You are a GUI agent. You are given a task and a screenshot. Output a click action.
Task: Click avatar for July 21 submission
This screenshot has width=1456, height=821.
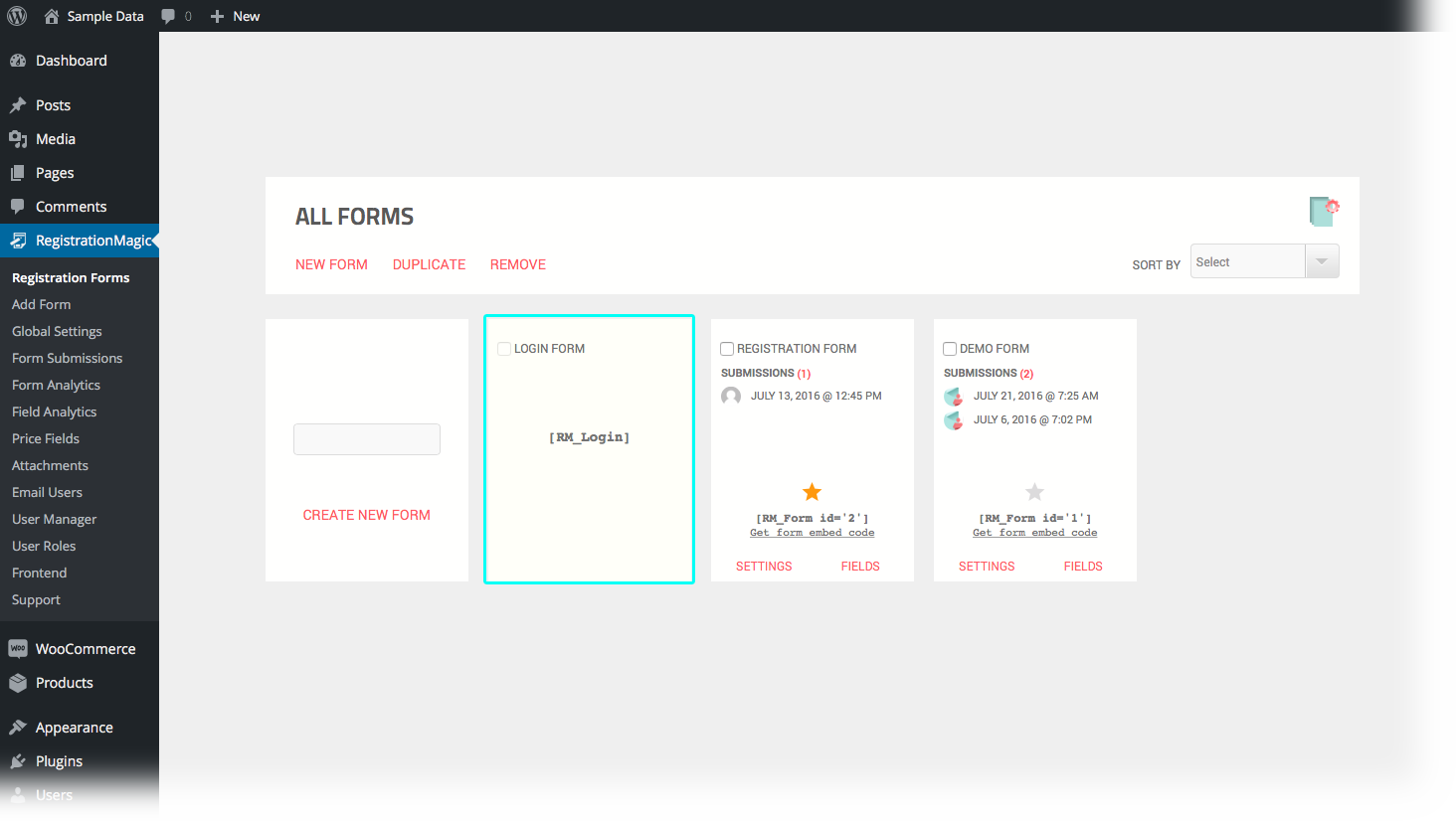point(954,396)
